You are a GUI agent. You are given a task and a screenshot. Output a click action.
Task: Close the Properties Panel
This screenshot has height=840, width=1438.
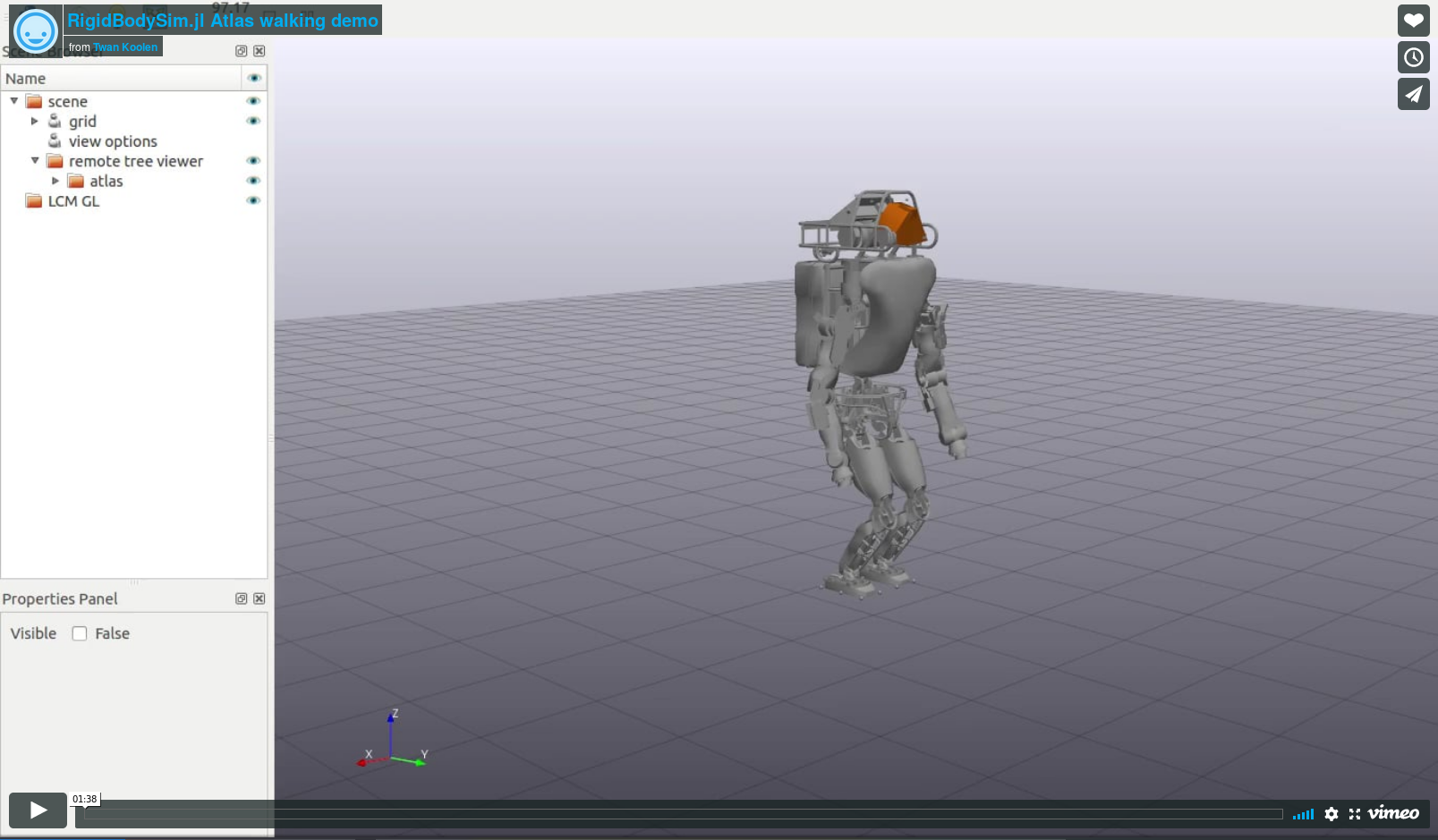coord(260,598)
